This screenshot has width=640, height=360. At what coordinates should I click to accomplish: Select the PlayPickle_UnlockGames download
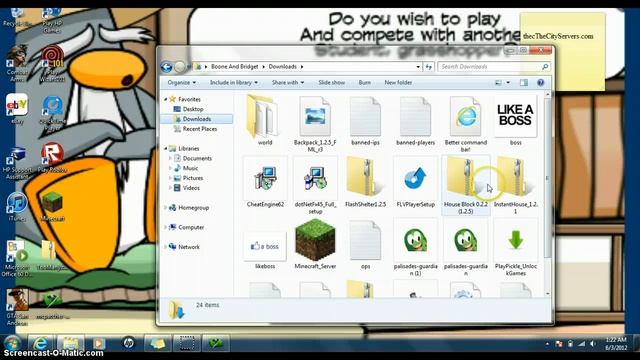coord(516,248)
